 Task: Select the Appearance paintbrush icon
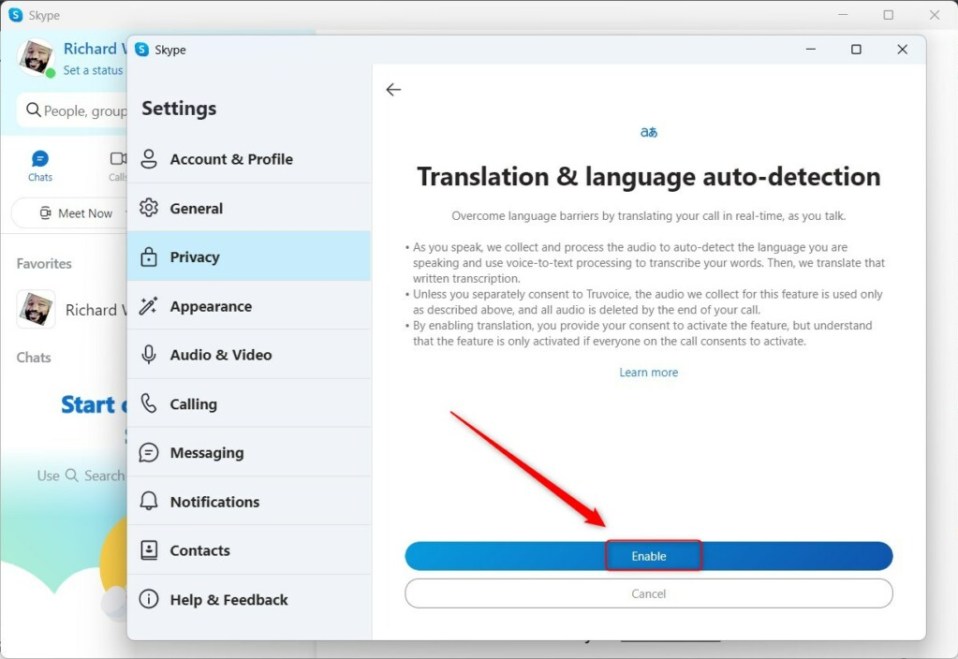tap(150, 306)
